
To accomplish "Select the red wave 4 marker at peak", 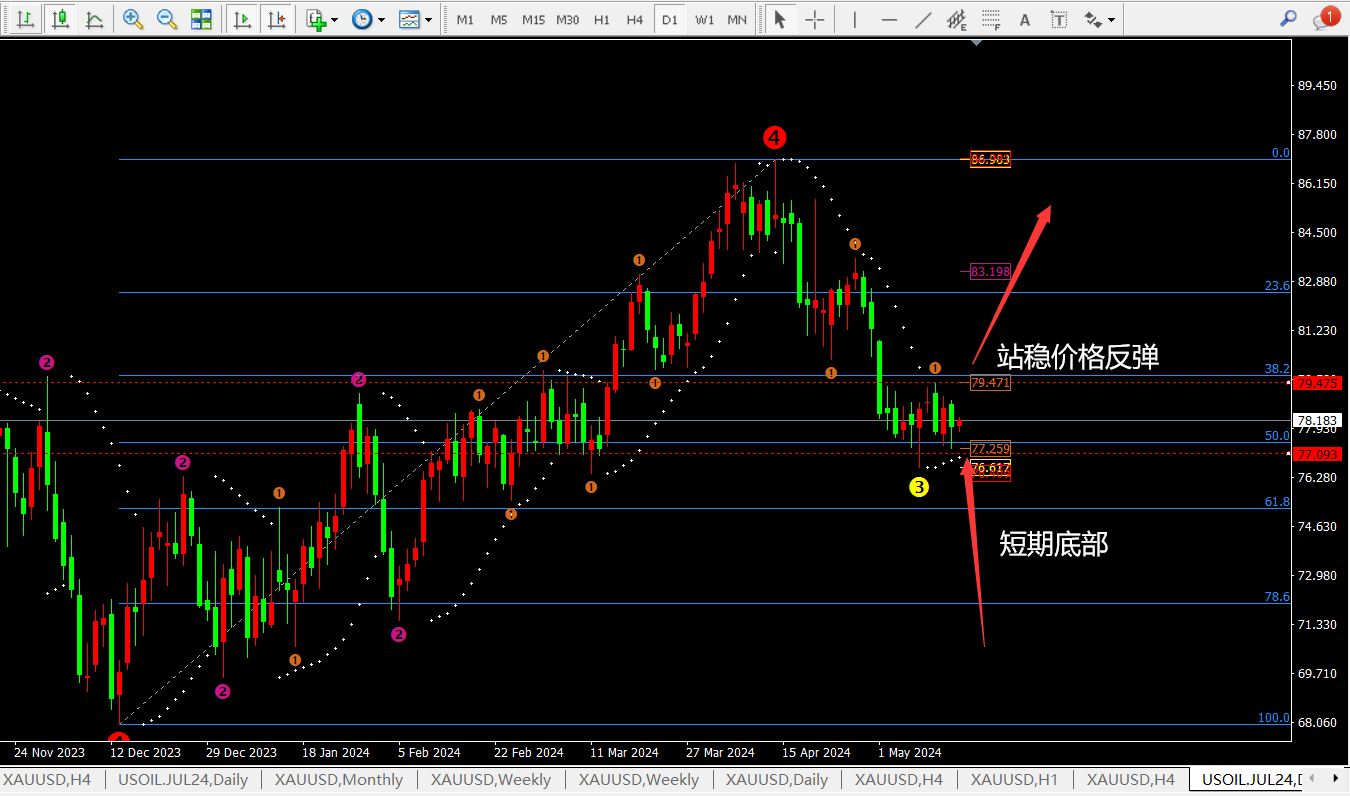I will [774, 138].
